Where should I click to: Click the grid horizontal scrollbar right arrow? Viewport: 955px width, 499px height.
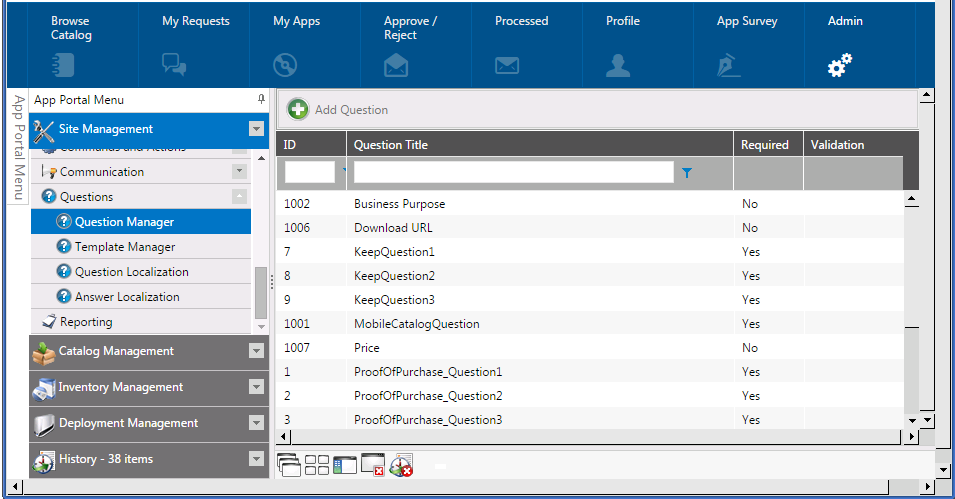click(910, 437)
